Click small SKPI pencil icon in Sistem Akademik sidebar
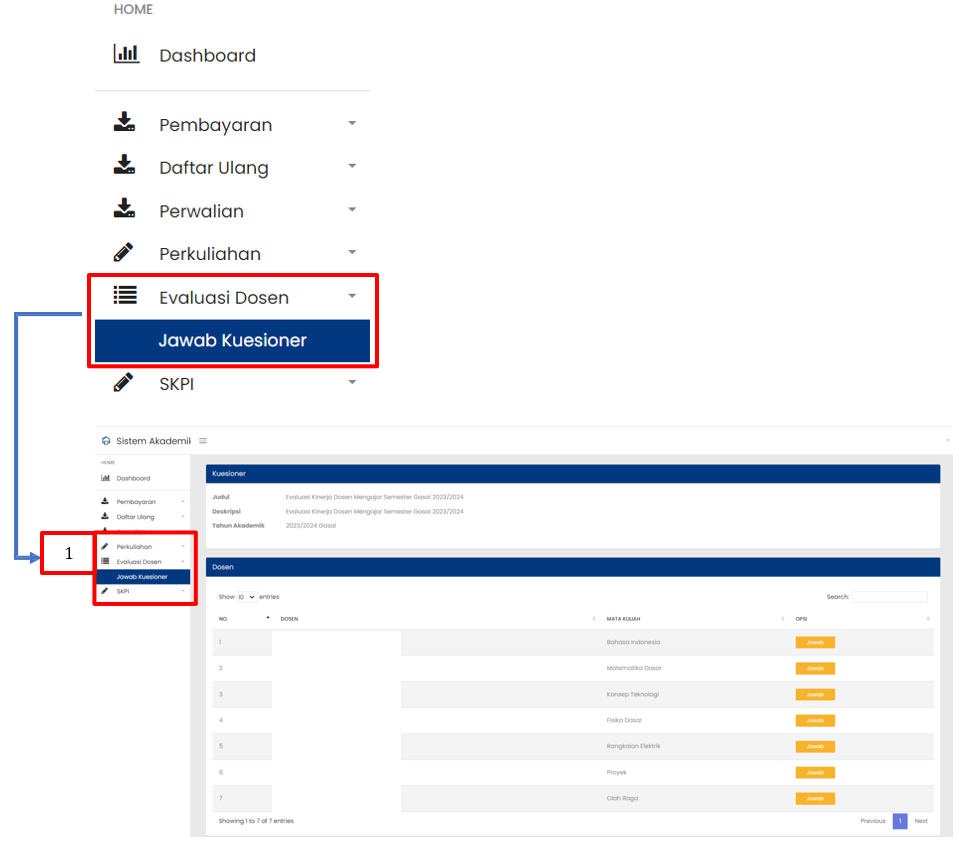959x845 pixels. pos(105,591)
